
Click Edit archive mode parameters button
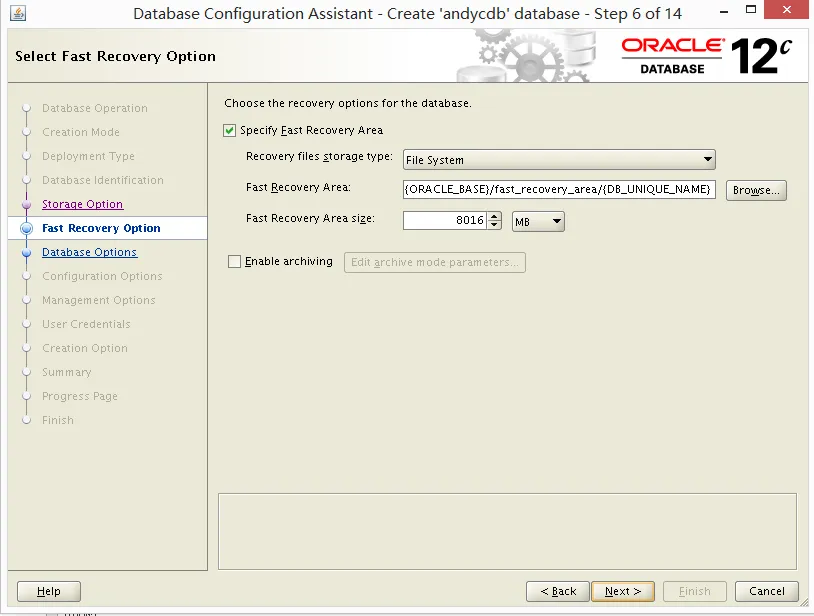click(435, 262)
